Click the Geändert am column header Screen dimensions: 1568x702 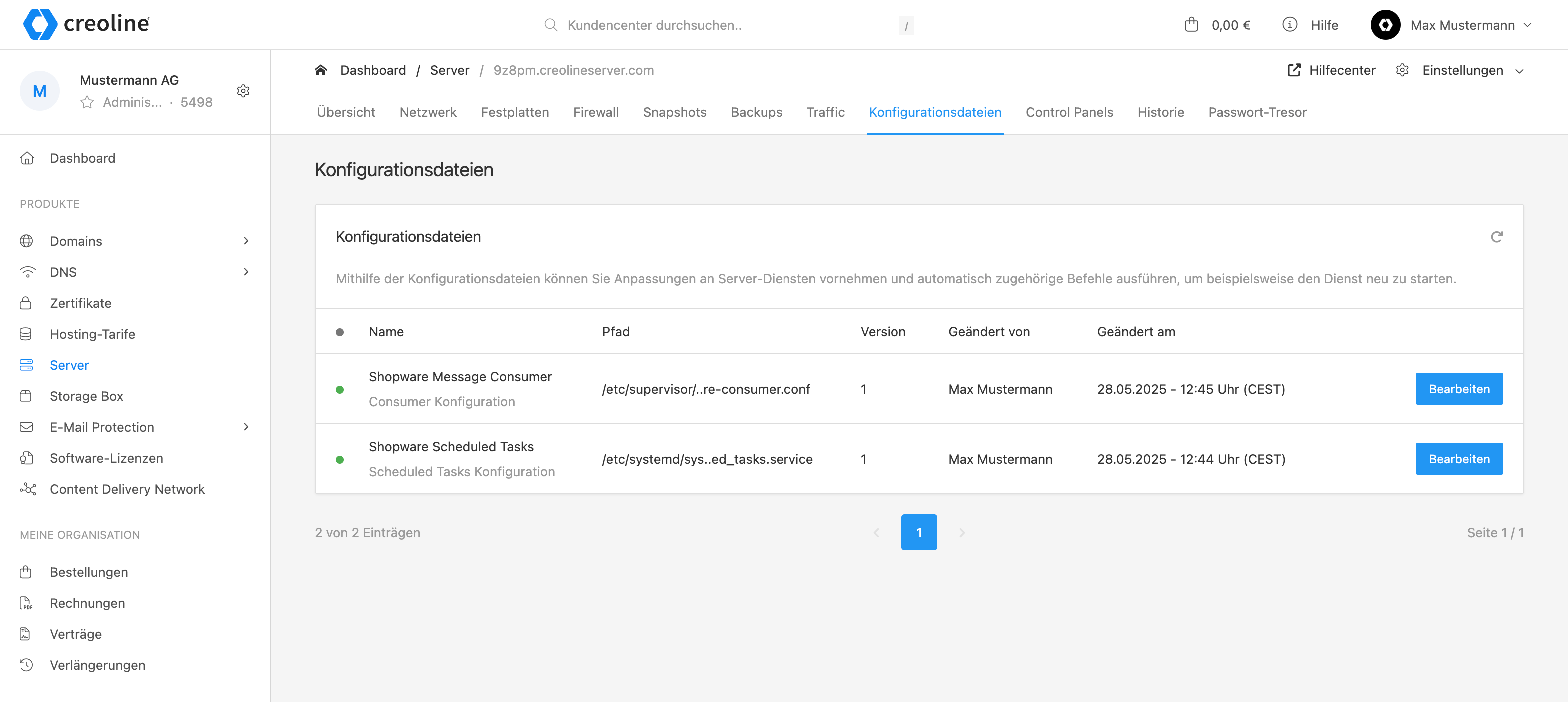click(x=1136, y=332)
